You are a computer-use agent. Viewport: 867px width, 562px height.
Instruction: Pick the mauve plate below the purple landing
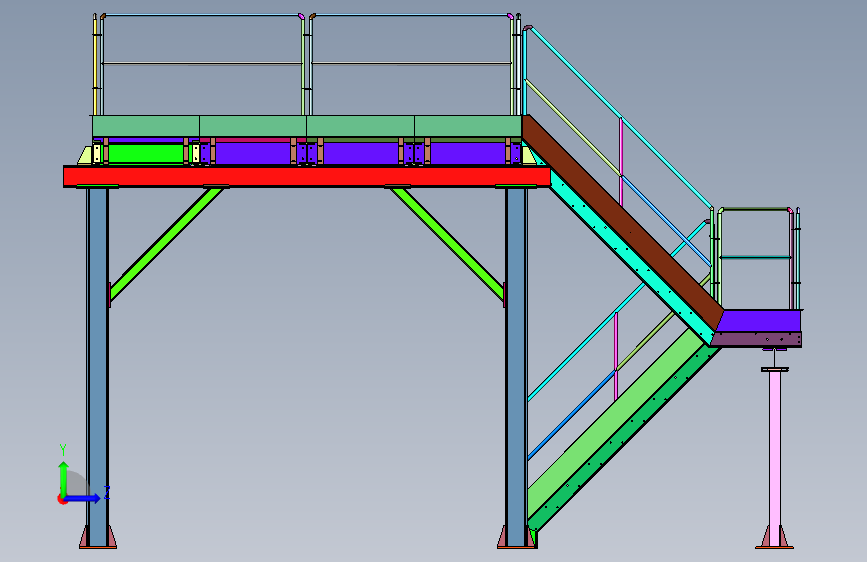coord(756,339)
